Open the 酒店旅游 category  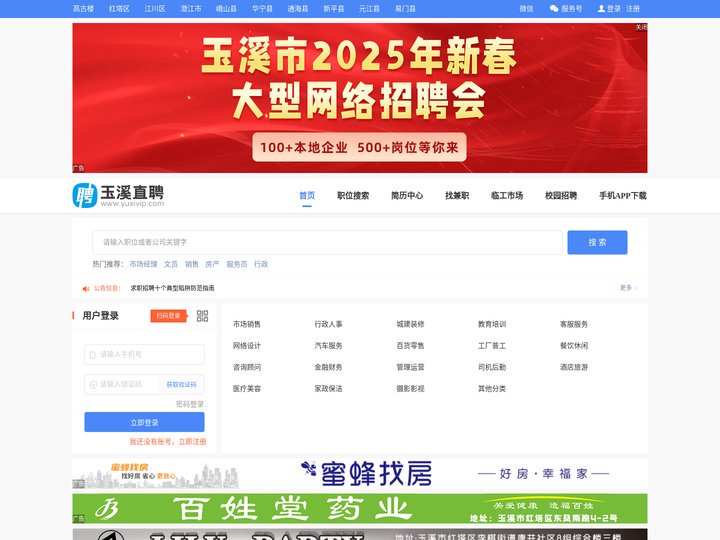574,367
